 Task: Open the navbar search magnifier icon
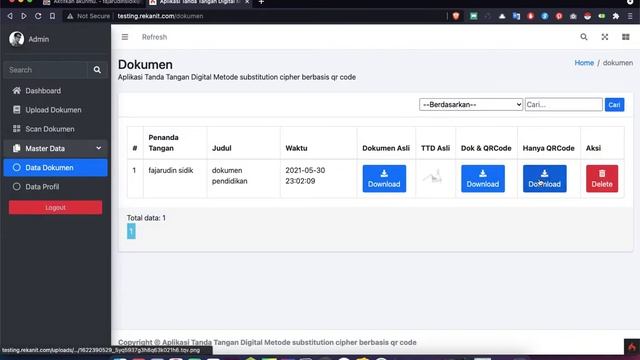[x=584, y=37]
